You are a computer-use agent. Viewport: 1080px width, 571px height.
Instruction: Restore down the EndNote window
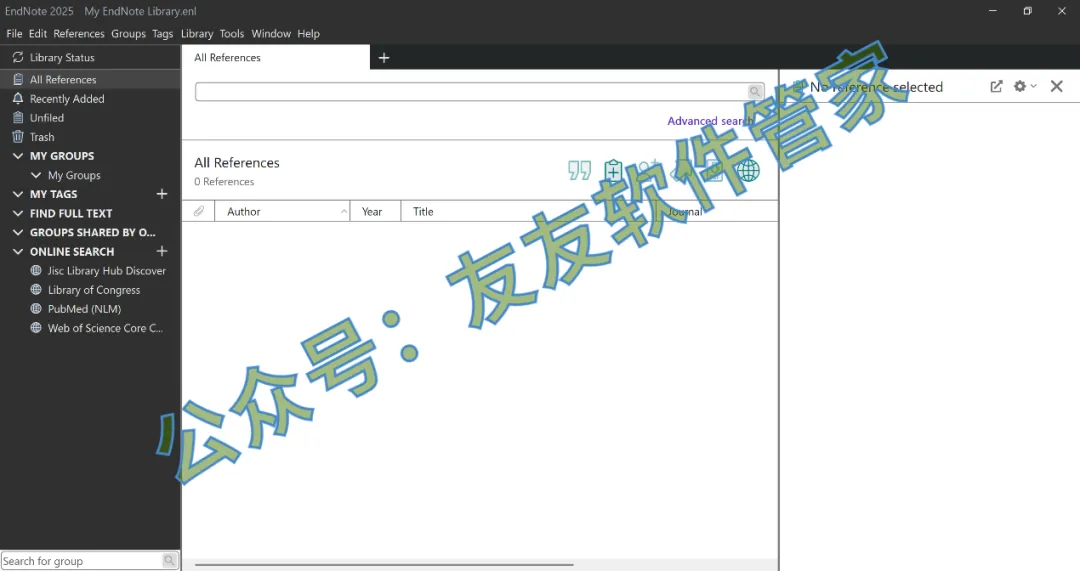(x=1027, y=11)
